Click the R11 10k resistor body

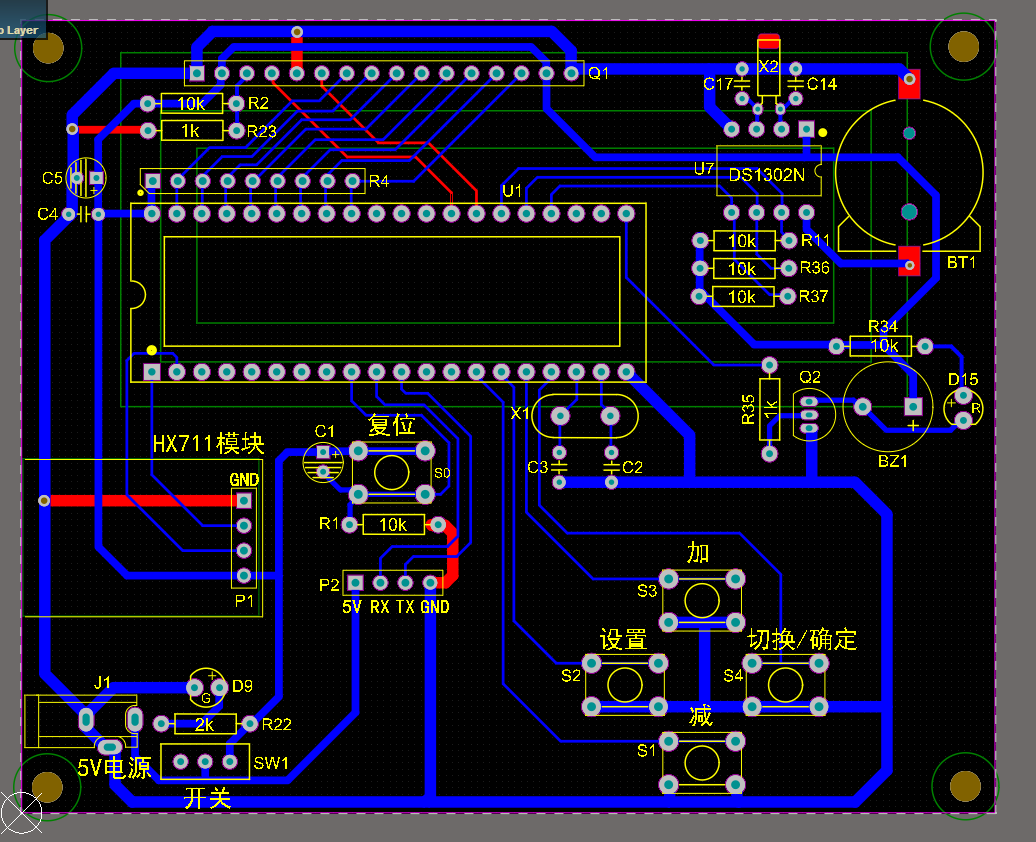point(744,241)
